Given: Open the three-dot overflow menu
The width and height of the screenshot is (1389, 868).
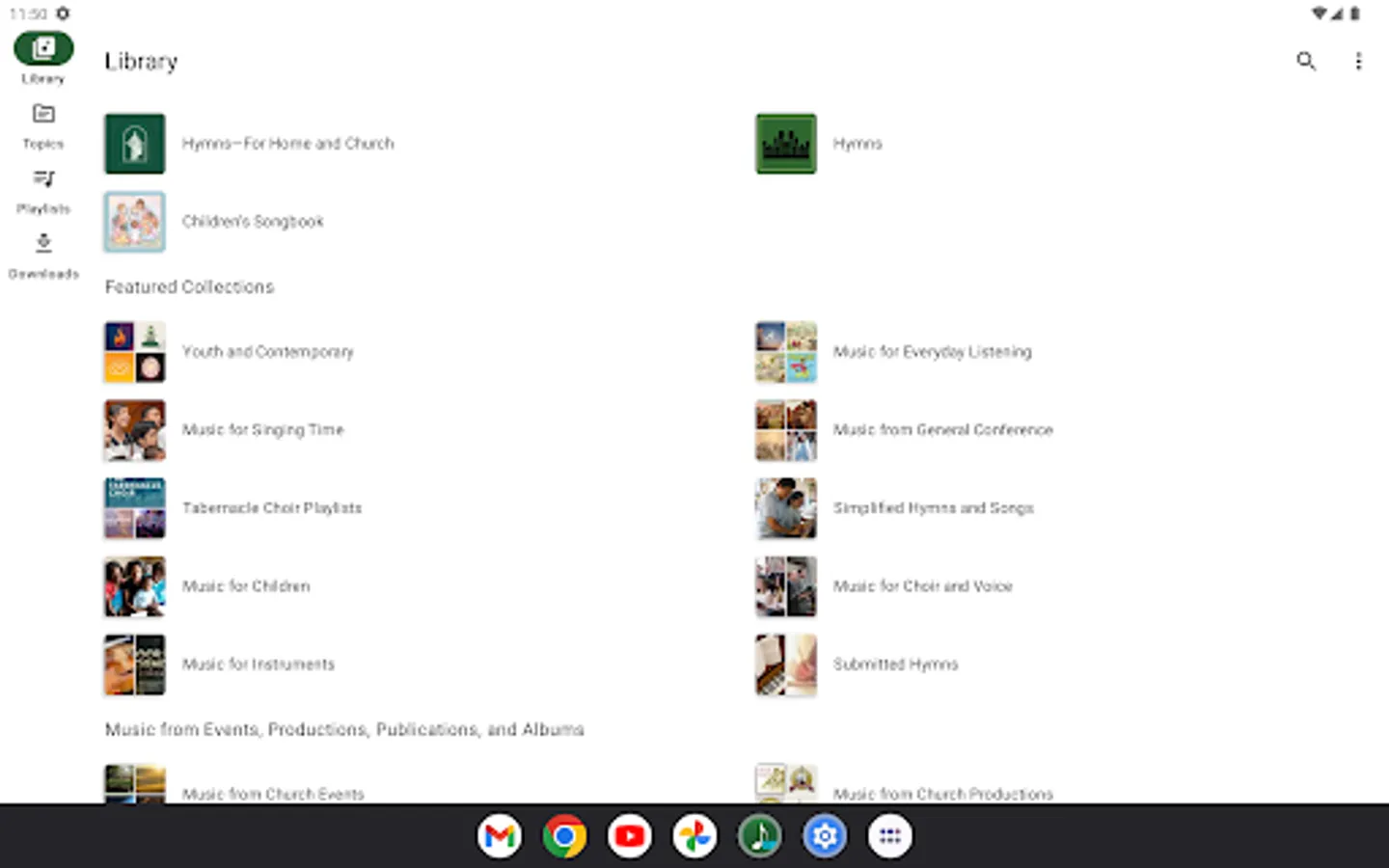Looking at the screenshot, I should (x=1358, y=61).
